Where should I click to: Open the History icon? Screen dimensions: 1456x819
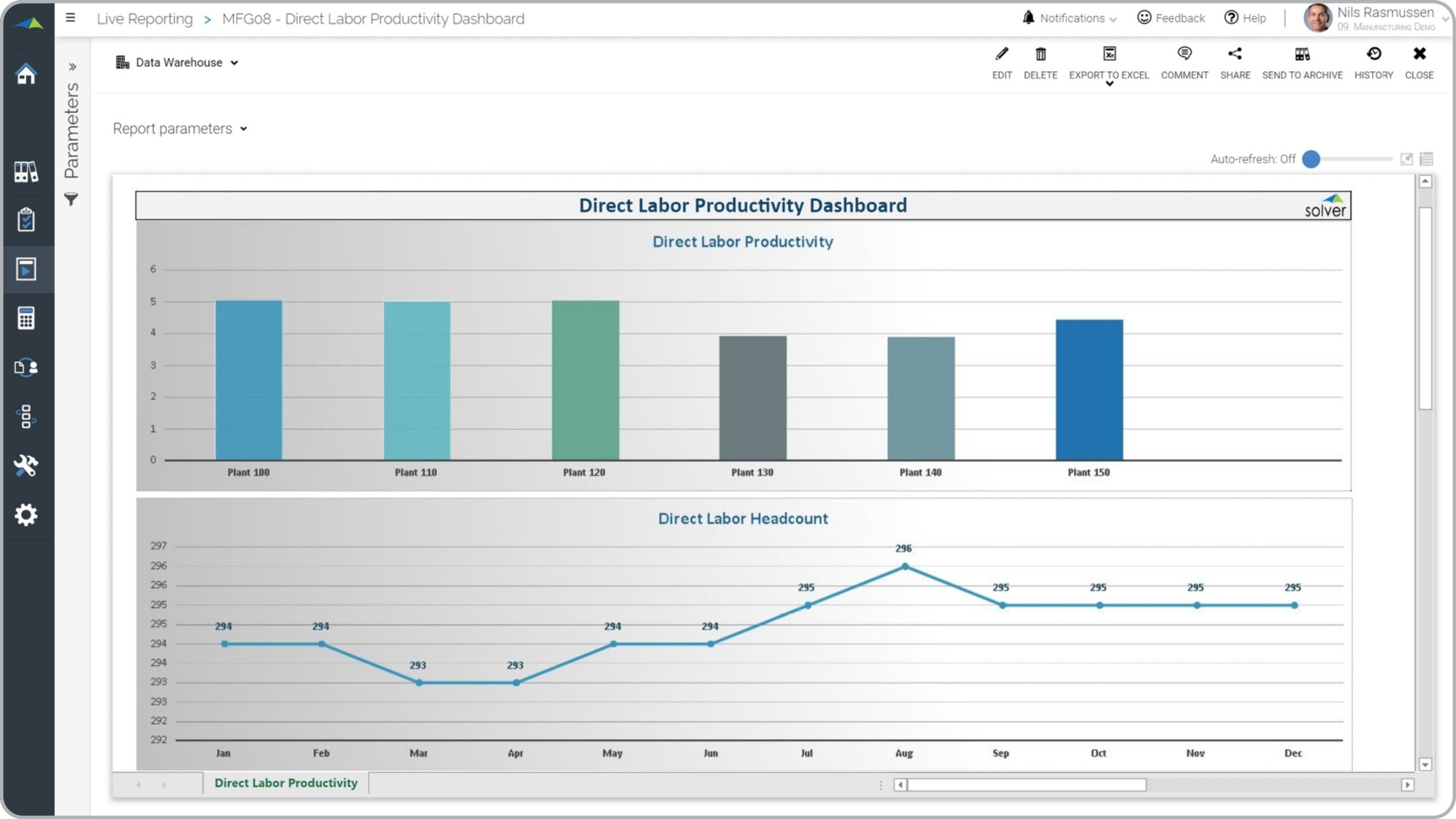(x=1374, y=55)
